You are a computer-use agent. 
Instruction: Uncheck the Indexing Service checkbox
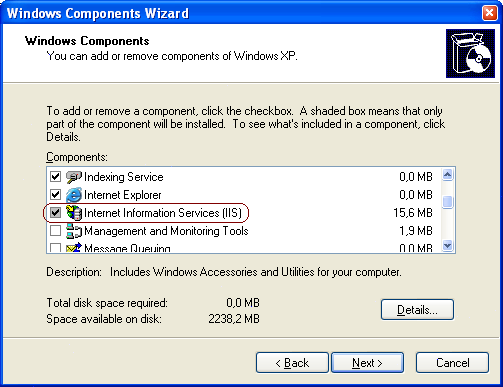[x=55, y=176]
